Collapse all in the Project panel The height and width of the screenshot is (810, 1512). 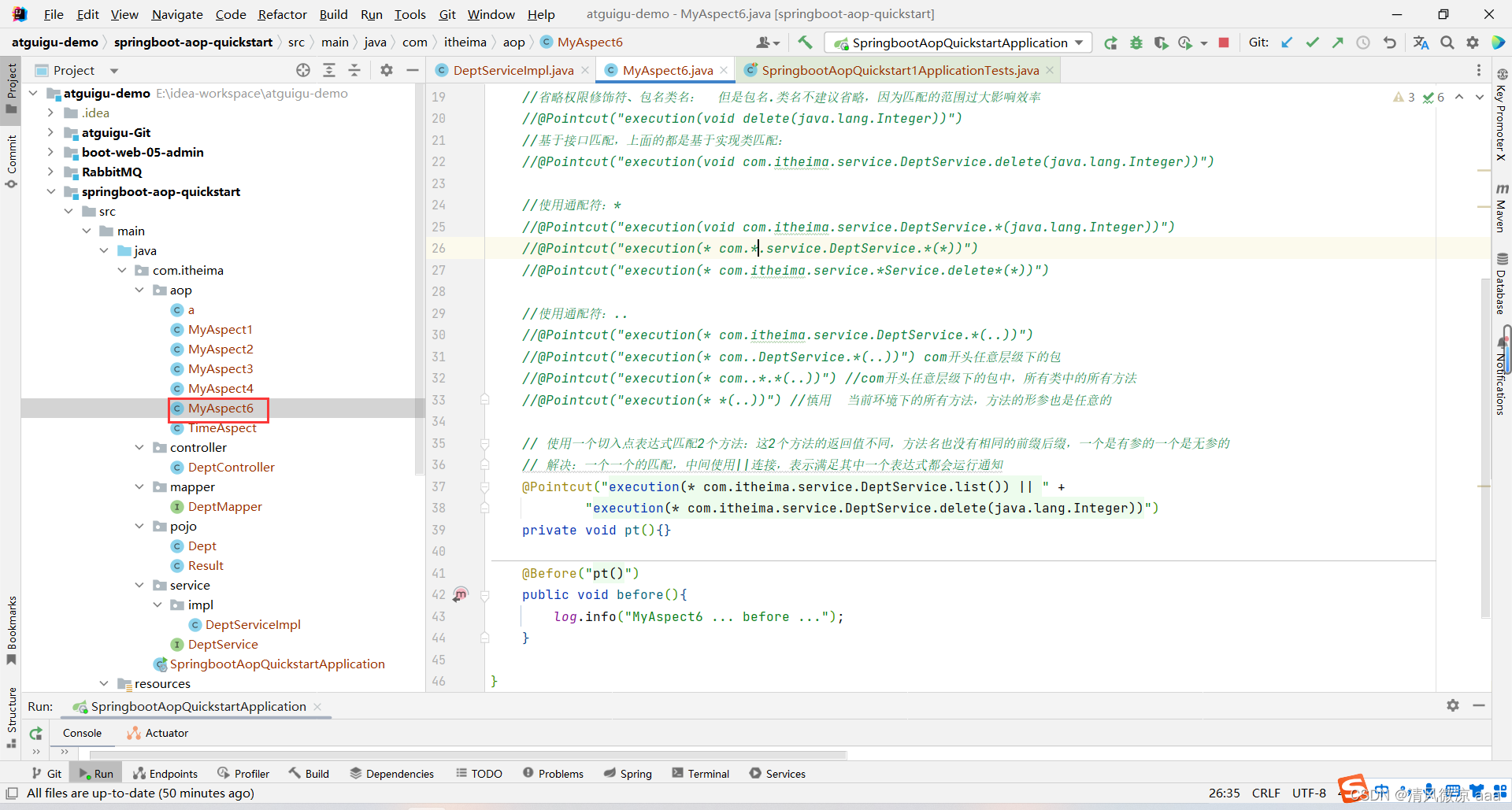[x=354, y=70]
